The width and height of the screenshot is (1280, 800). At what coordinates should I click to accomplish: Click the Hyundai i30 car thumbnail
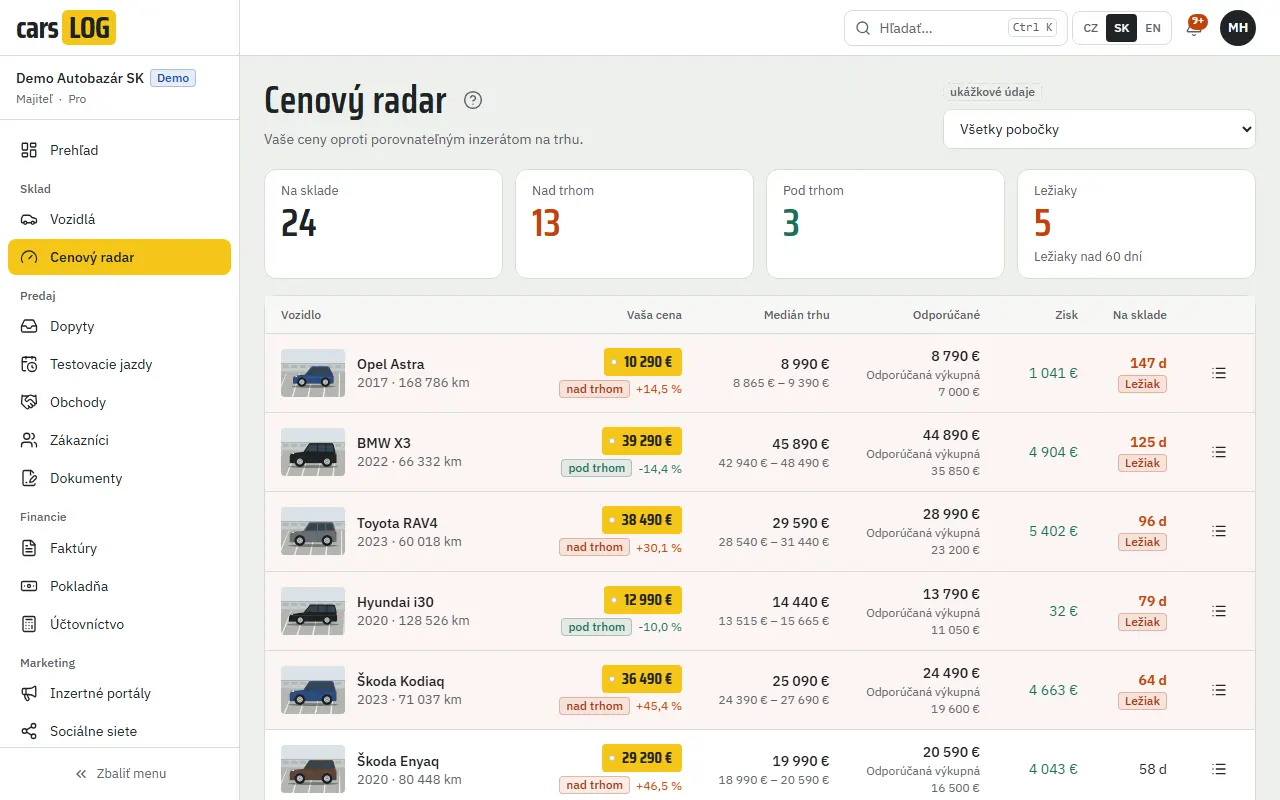click(x=313, y=611)
